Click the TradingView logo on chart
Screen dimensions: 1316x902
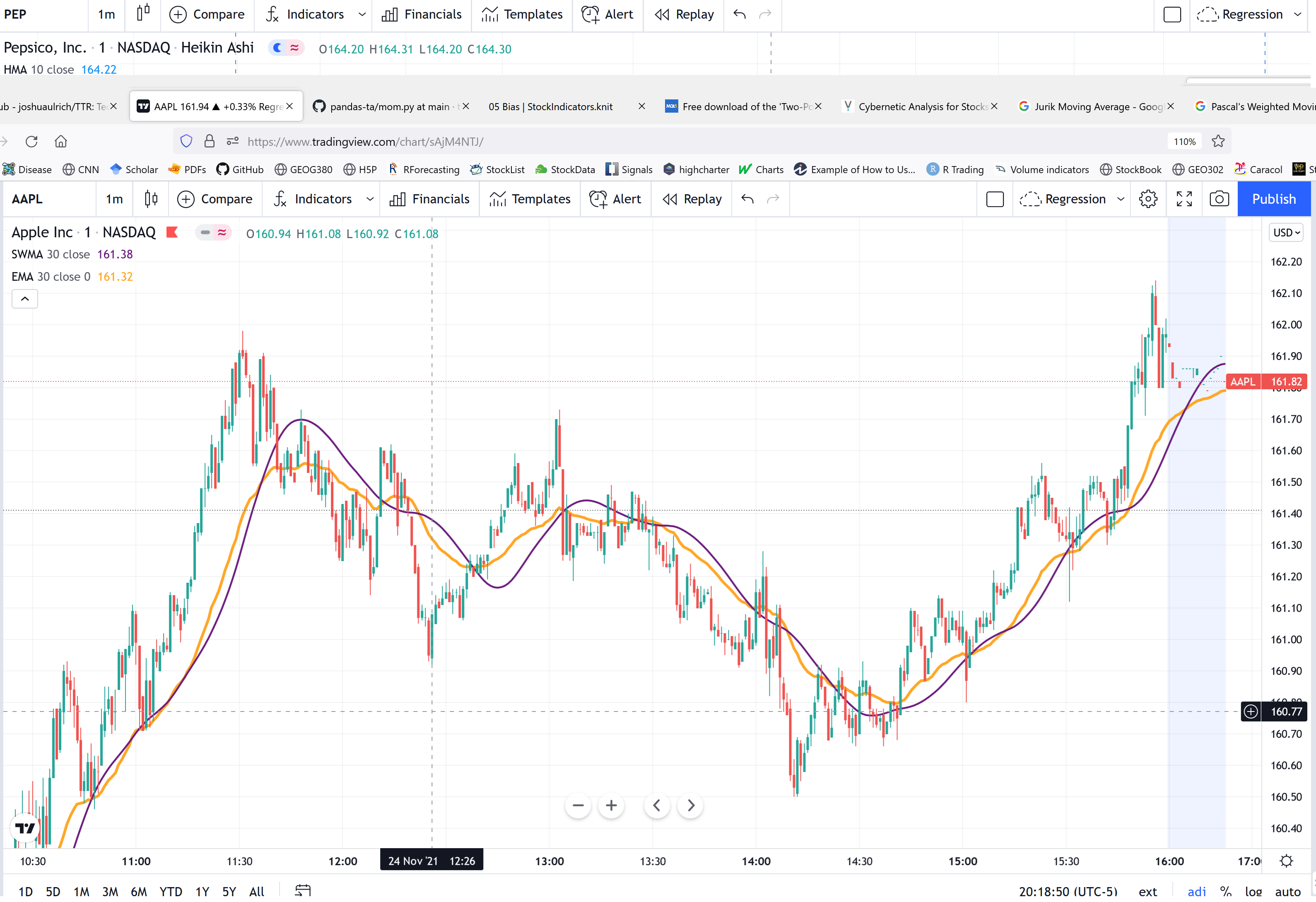(25, 828)
